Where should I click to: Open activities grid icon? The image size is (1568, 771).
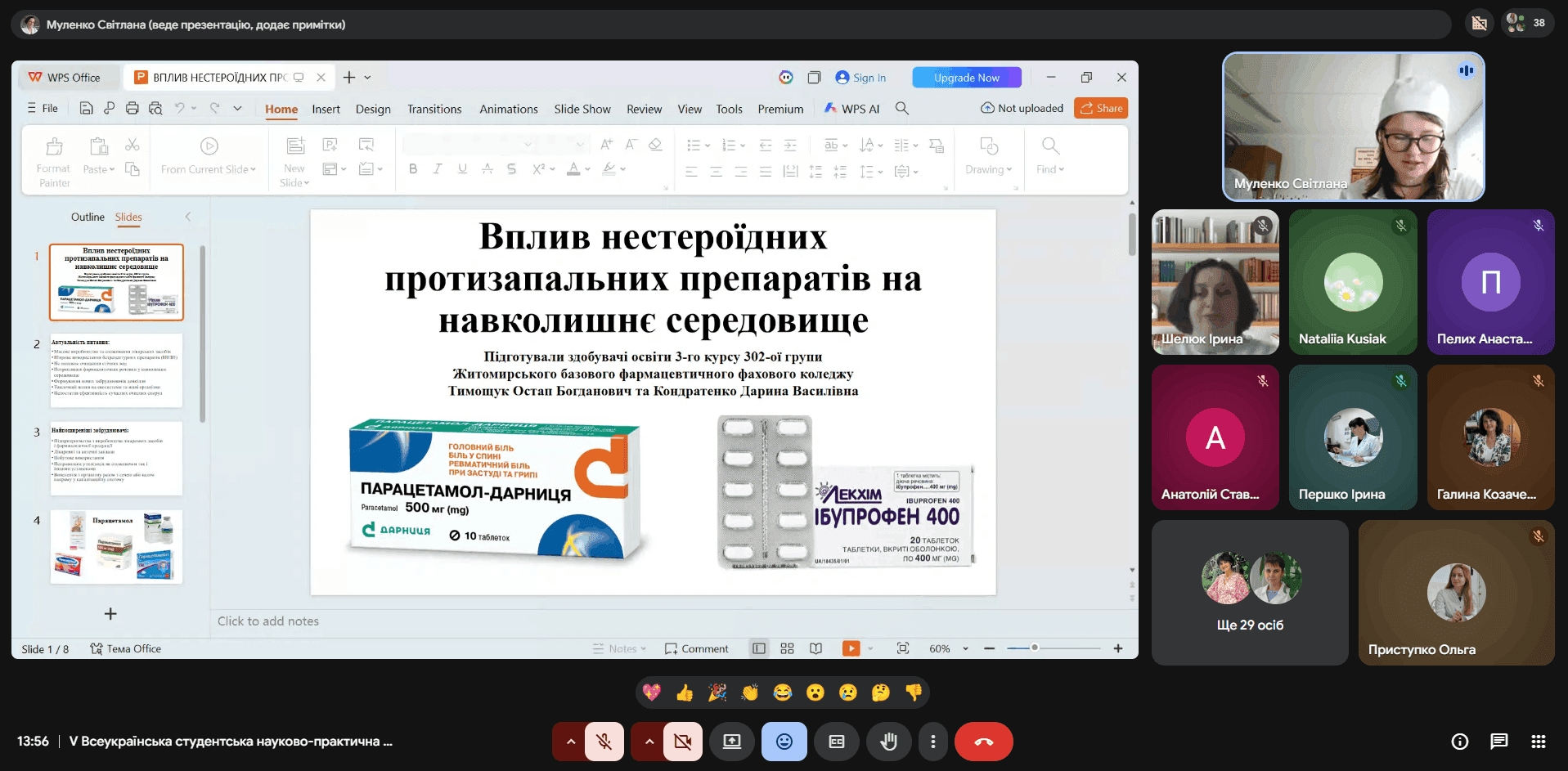[1539, 742]
